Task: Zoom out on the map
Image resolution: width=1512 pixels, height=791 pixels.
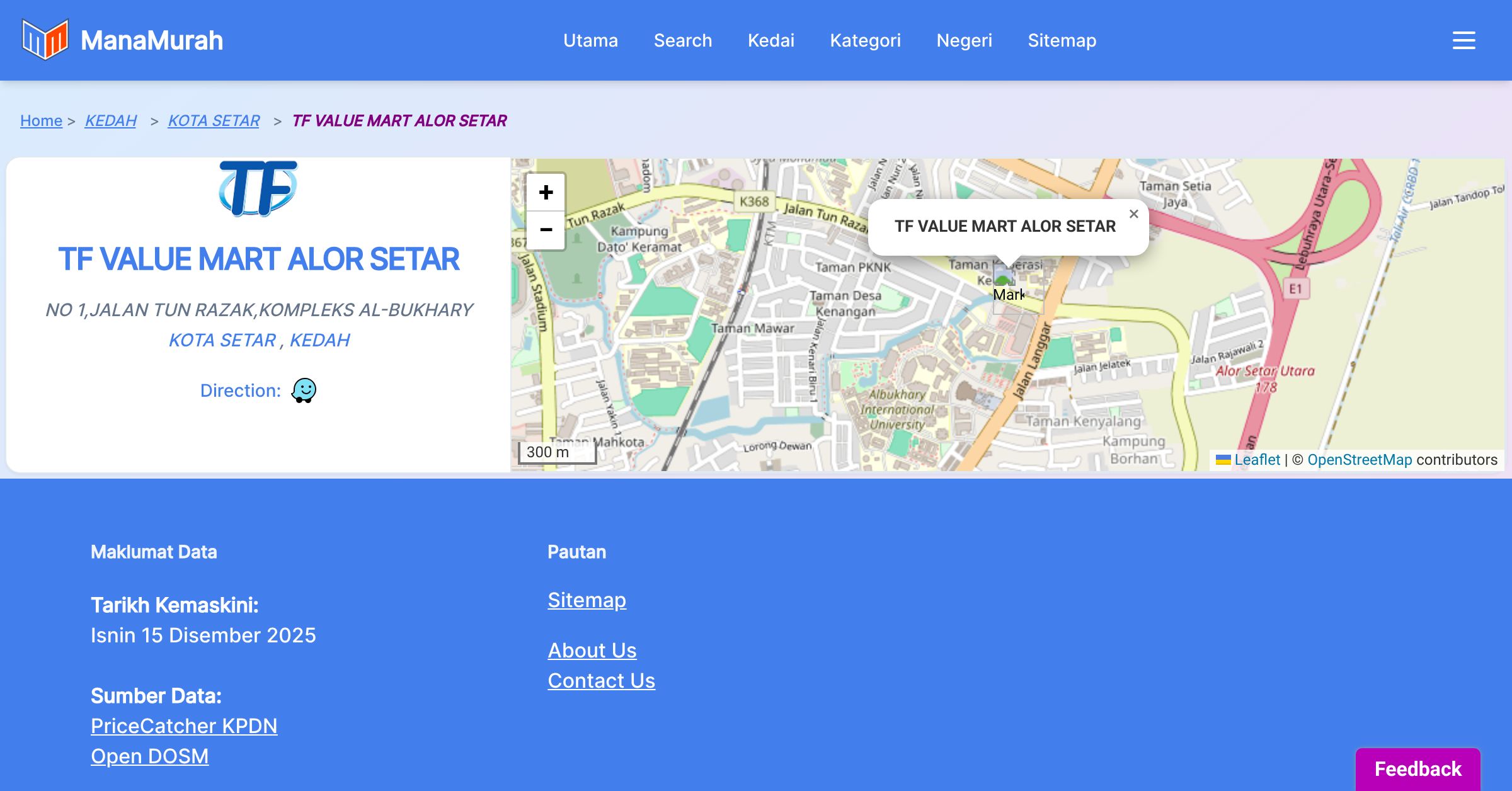Action: (546, 230)
